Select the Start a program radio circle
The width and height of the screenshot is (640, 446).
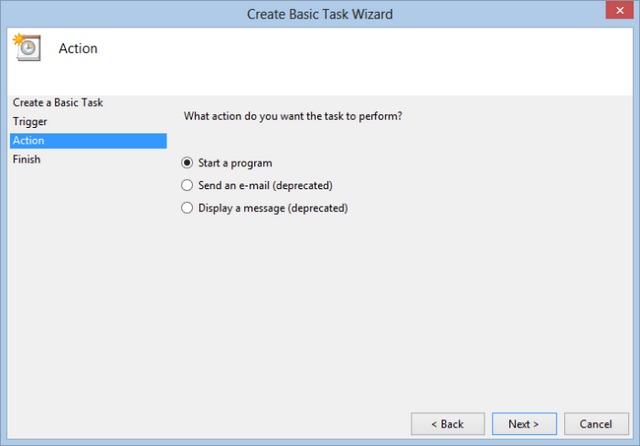pyautogui.click(x=187, y=163)
